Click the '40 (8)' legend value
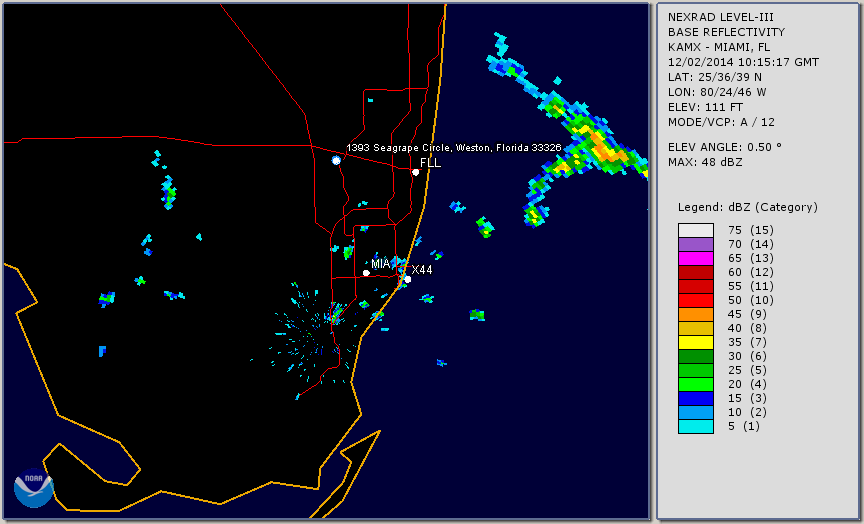Screen dimensions: 864x524 (747, 328)
